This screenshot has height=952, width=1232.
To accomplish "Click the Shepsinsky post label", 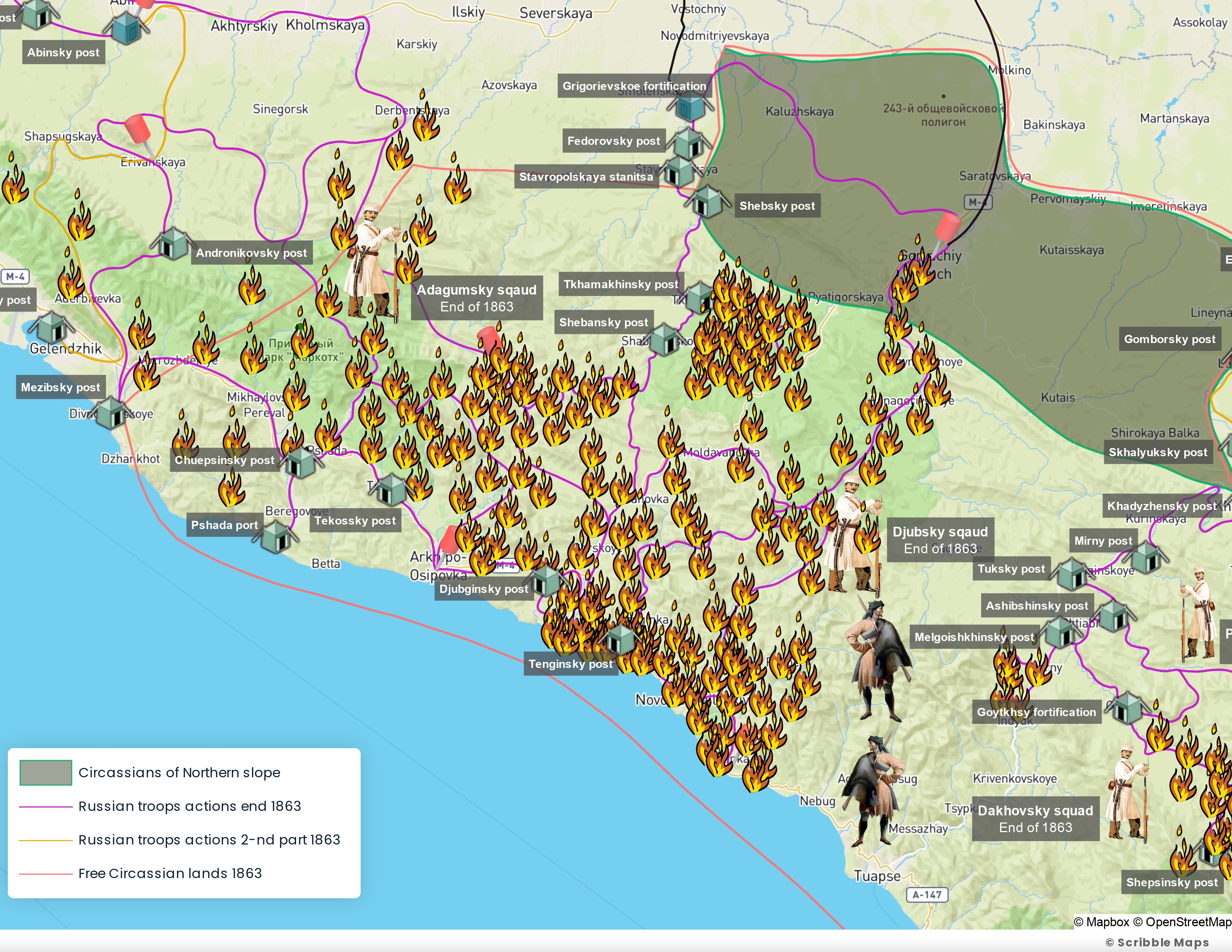I will coord(1172,882).
